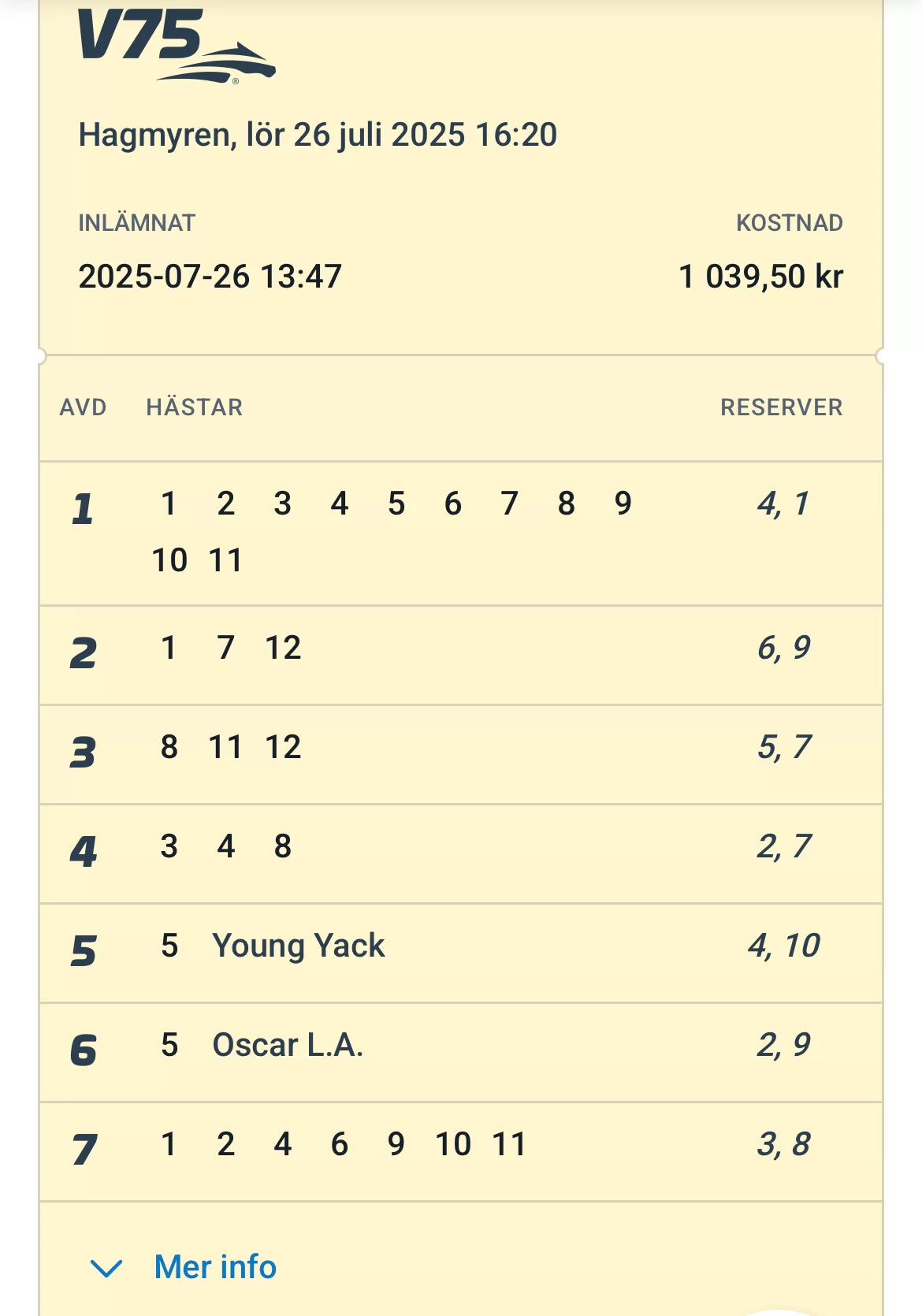Select race number 3 icon
The width and height of the screenshot is (922, 1316).
click(x=83, y=753)
